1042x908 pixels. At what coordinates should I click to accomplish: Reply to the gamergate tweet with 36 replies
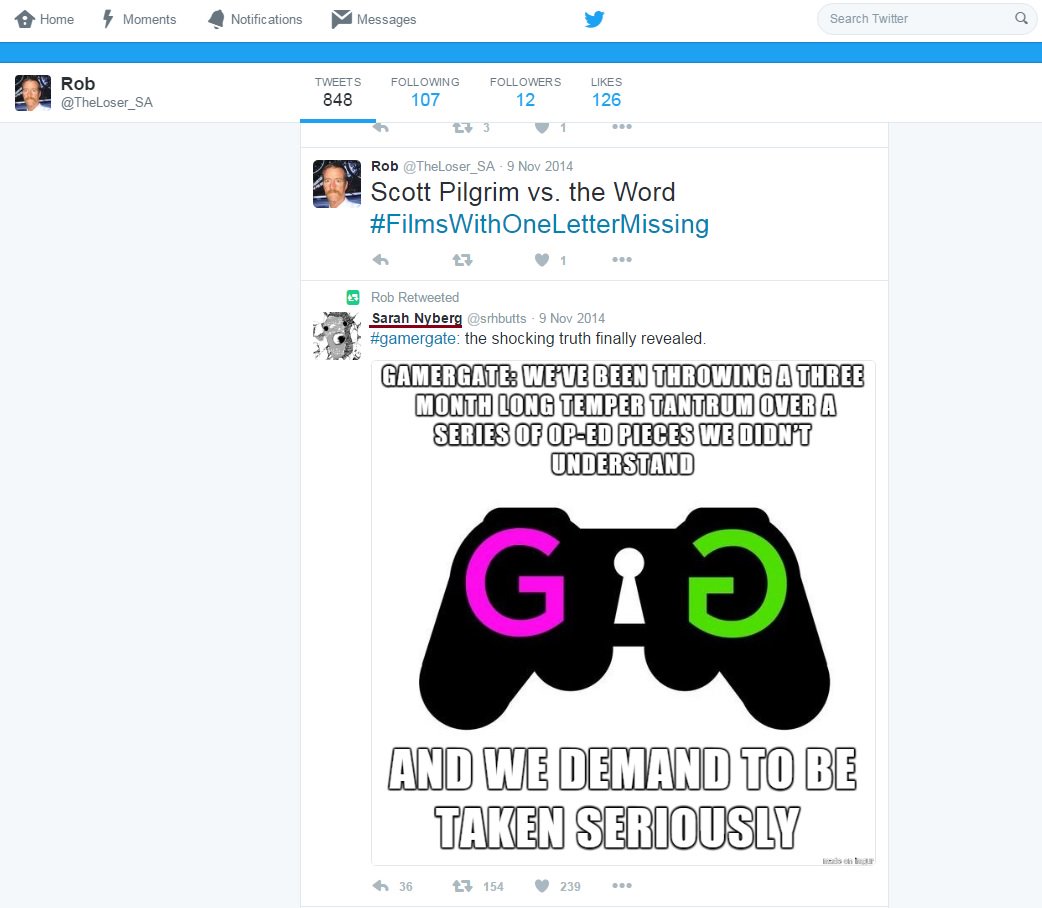pos(381,886)
